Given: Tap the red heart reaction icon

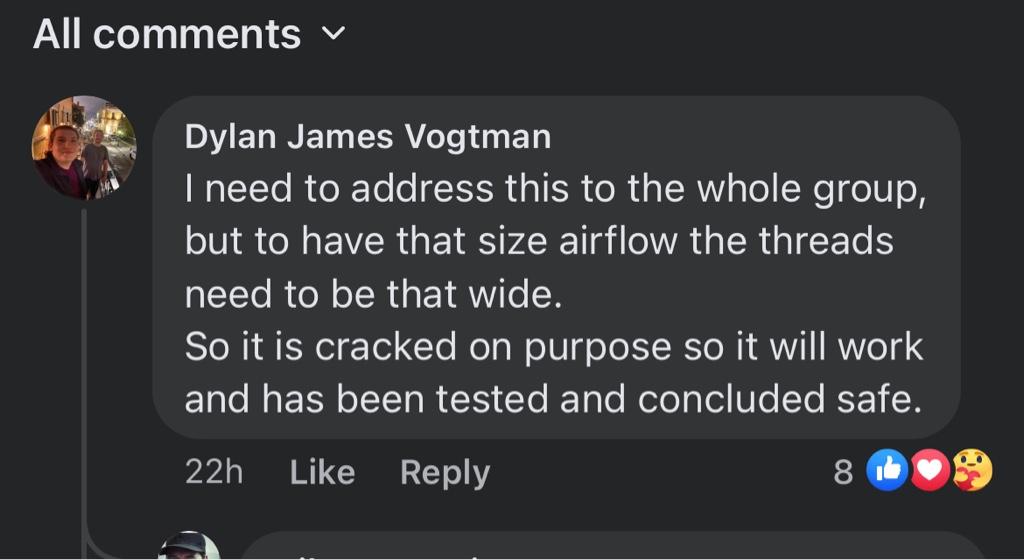Looking at the screenshot, I should click(x=929, y=470).
